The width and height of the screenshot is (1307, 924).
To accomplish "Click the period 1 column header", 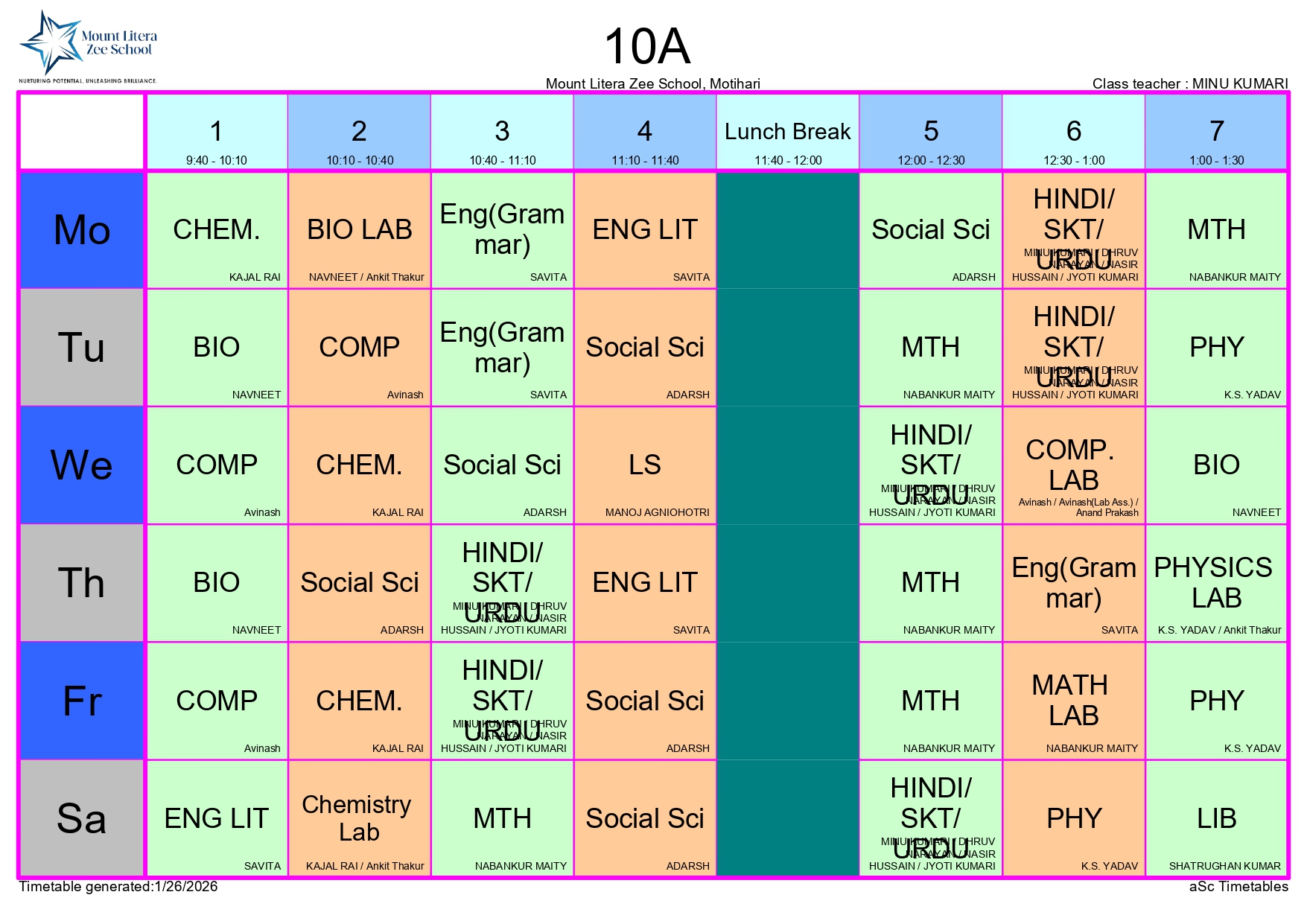I will 217,133.
